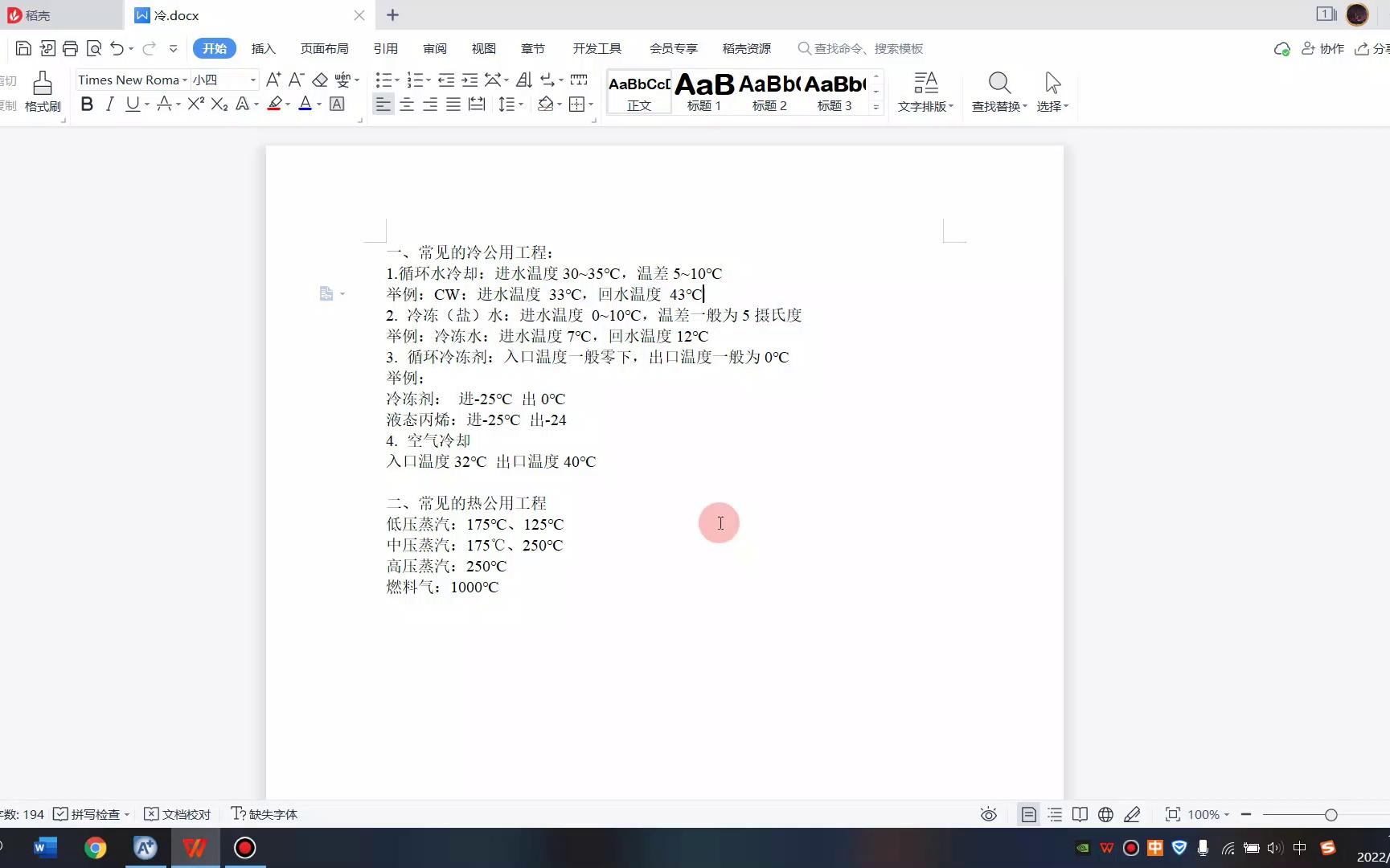This screenshot has height=868, width=1390.
Task: Apply bold formatting to selected text
Action: 86,104
